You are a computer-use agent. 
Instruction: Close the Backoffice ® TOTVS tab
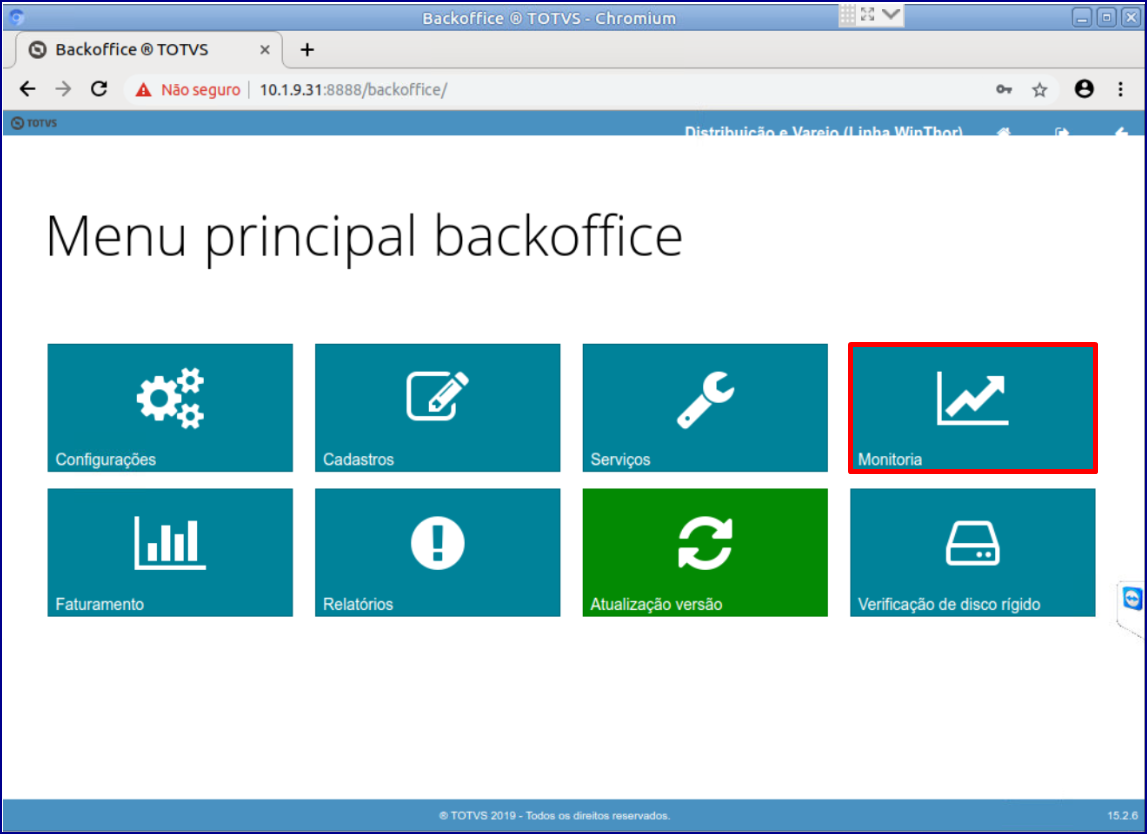(265, 50)
